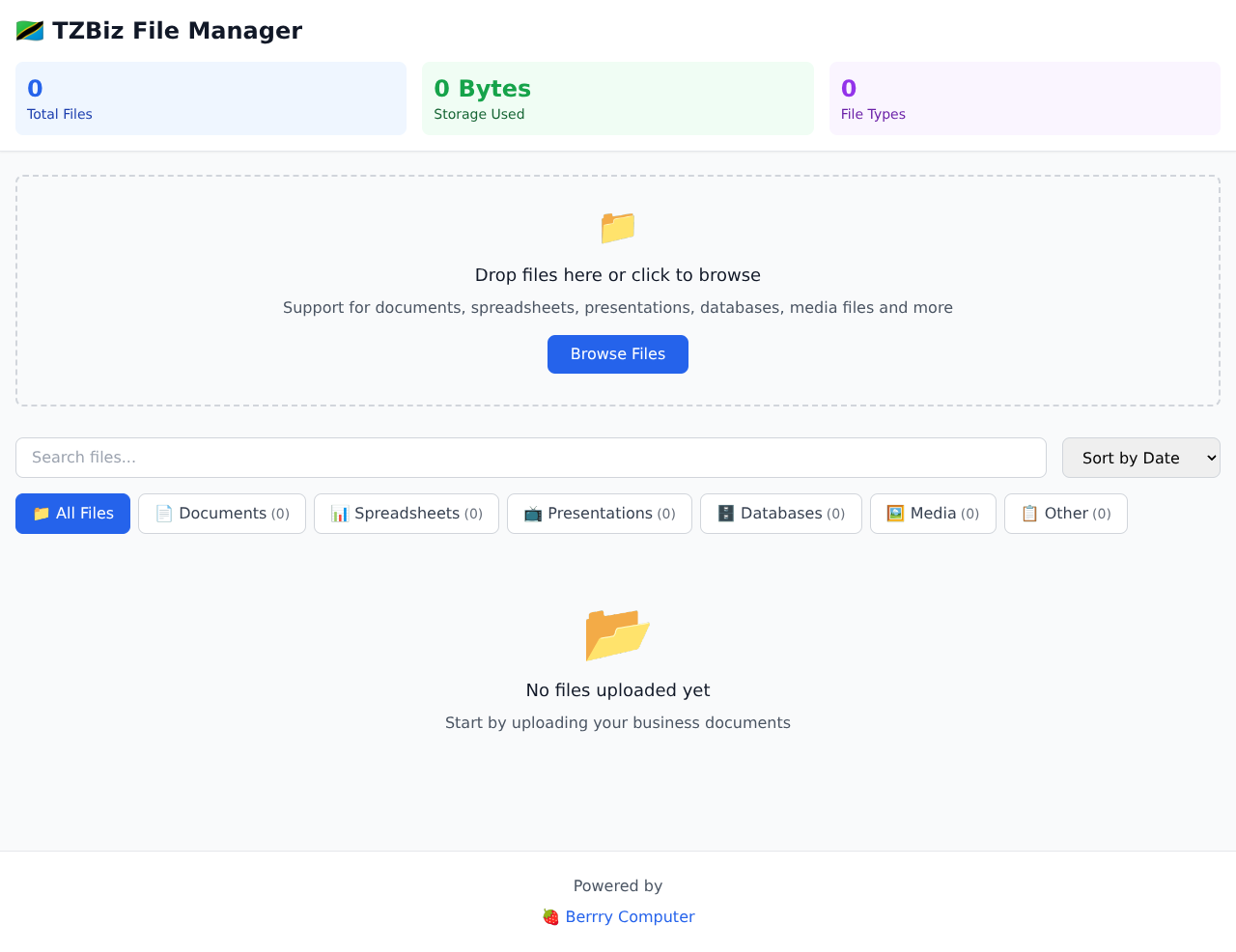The height and width of the screenshot is (952, 1236).
Task: Open the Sort by Date dropdown
Action: pos(1140,457)
